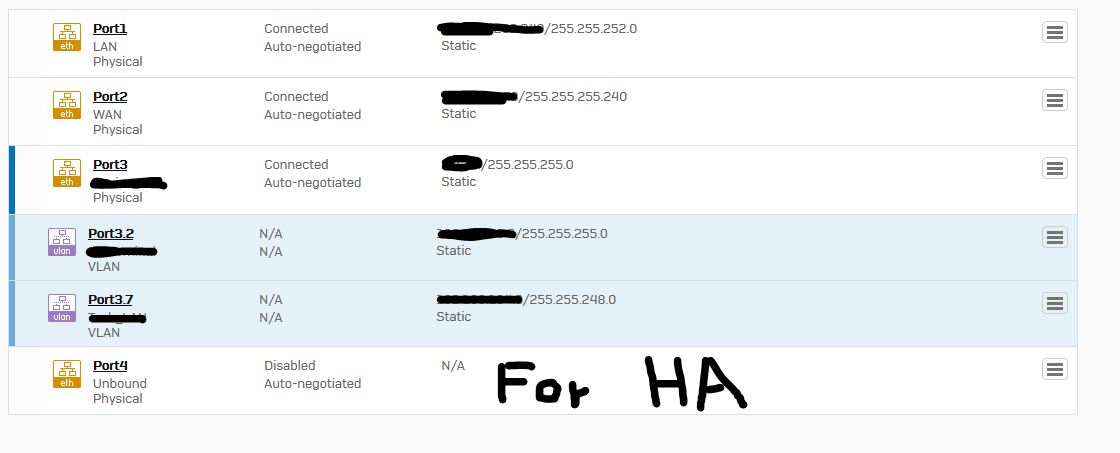Image resolution: width=1120 pixels, height=453 pixels.
Task: Open hamburger menu for Port4 row
Action: [1055, 369]
